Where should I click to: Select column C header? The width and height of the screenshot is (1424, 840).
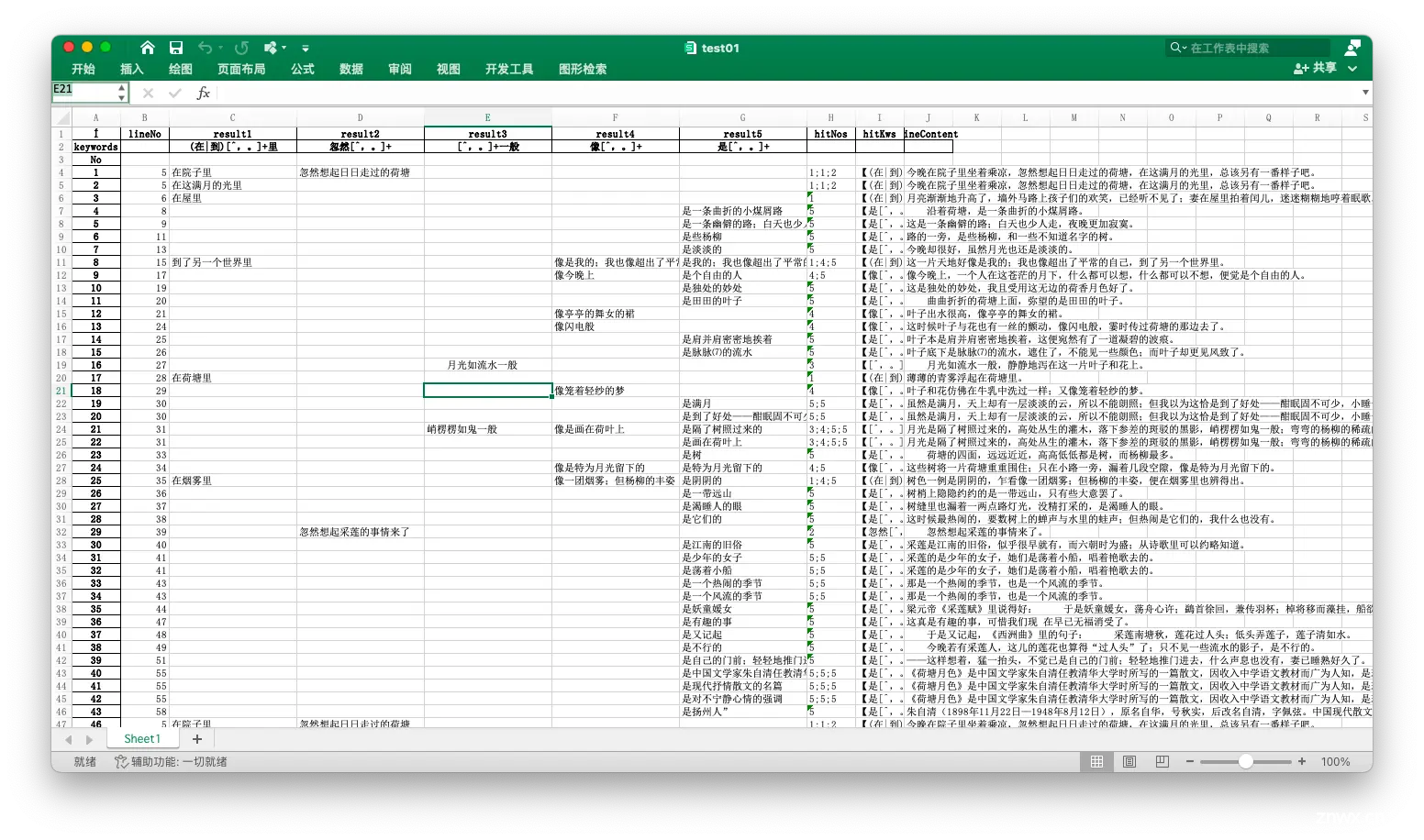point(233,117)
